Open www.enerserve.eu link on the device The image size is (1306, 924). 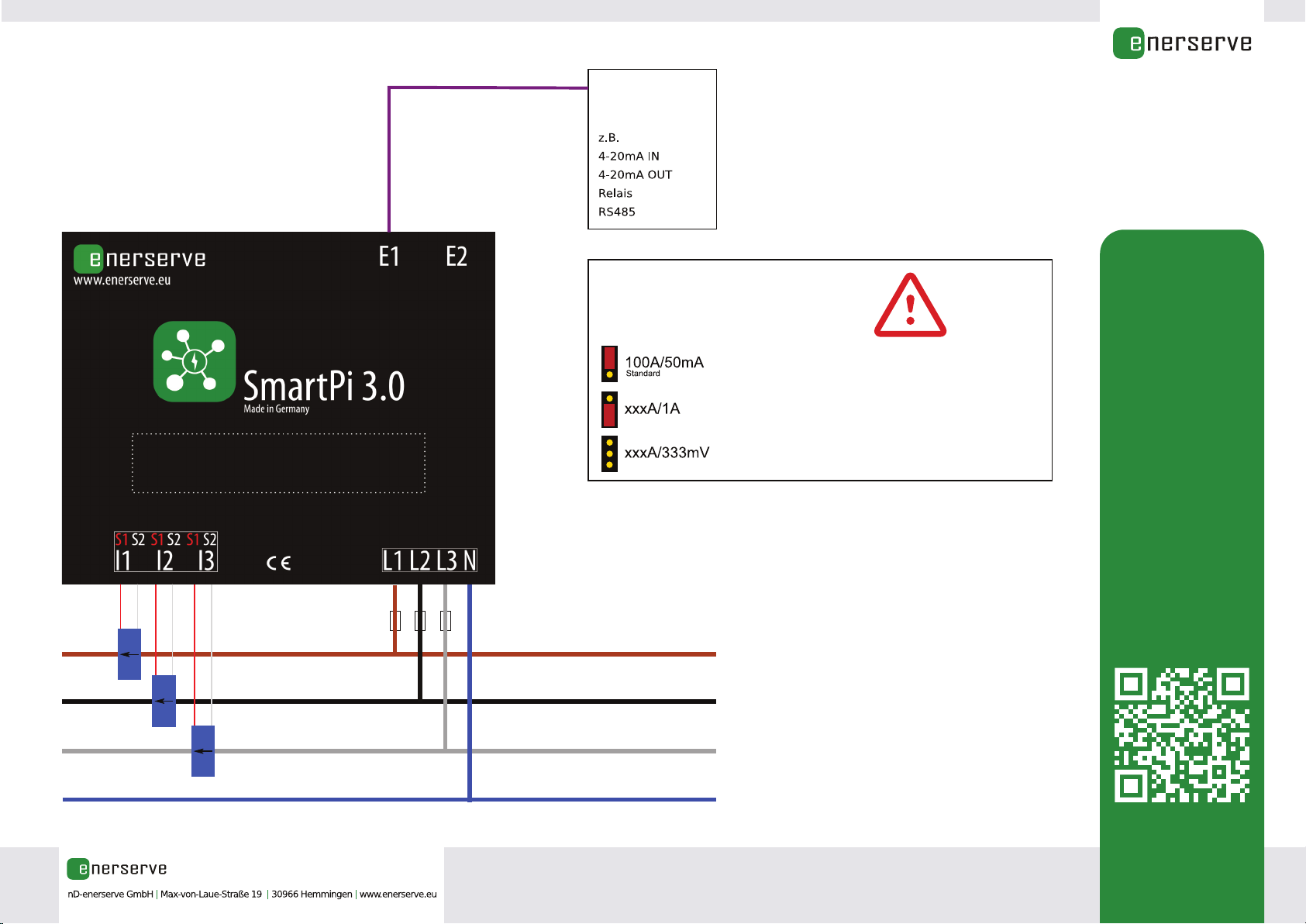tap(122, 281)
